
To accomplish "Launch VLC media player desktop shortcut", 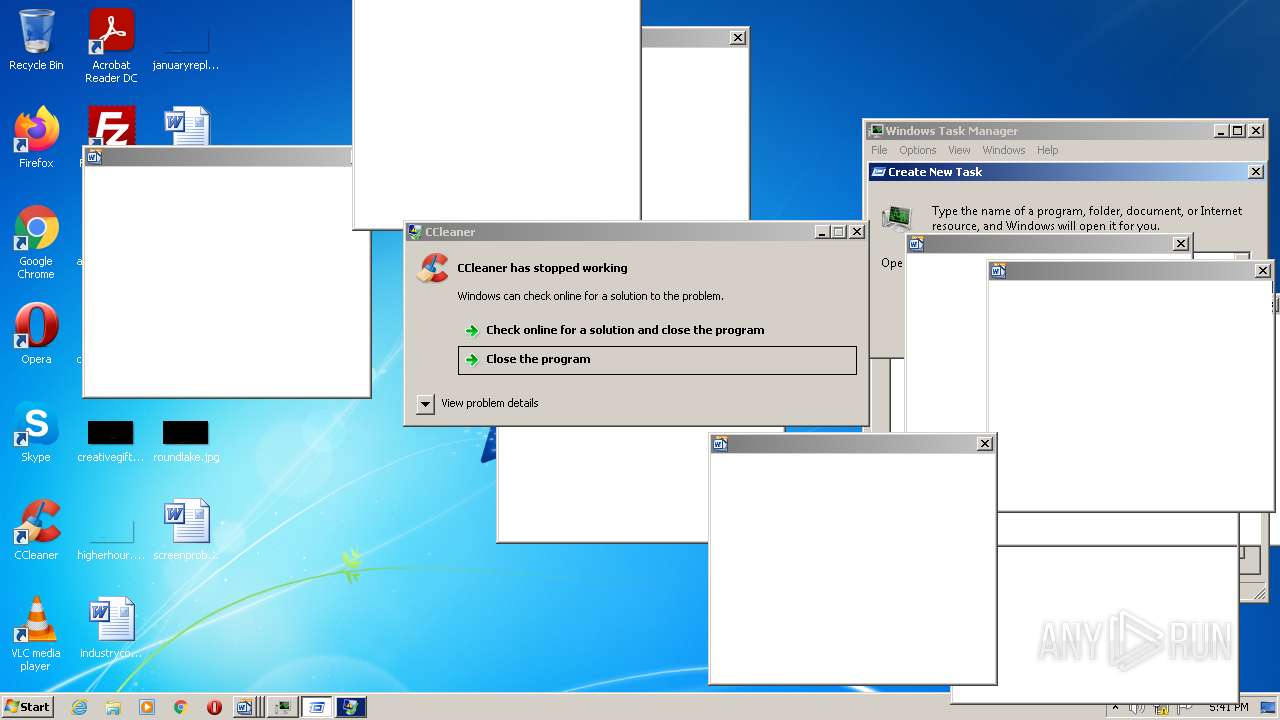I will [36, 634].
